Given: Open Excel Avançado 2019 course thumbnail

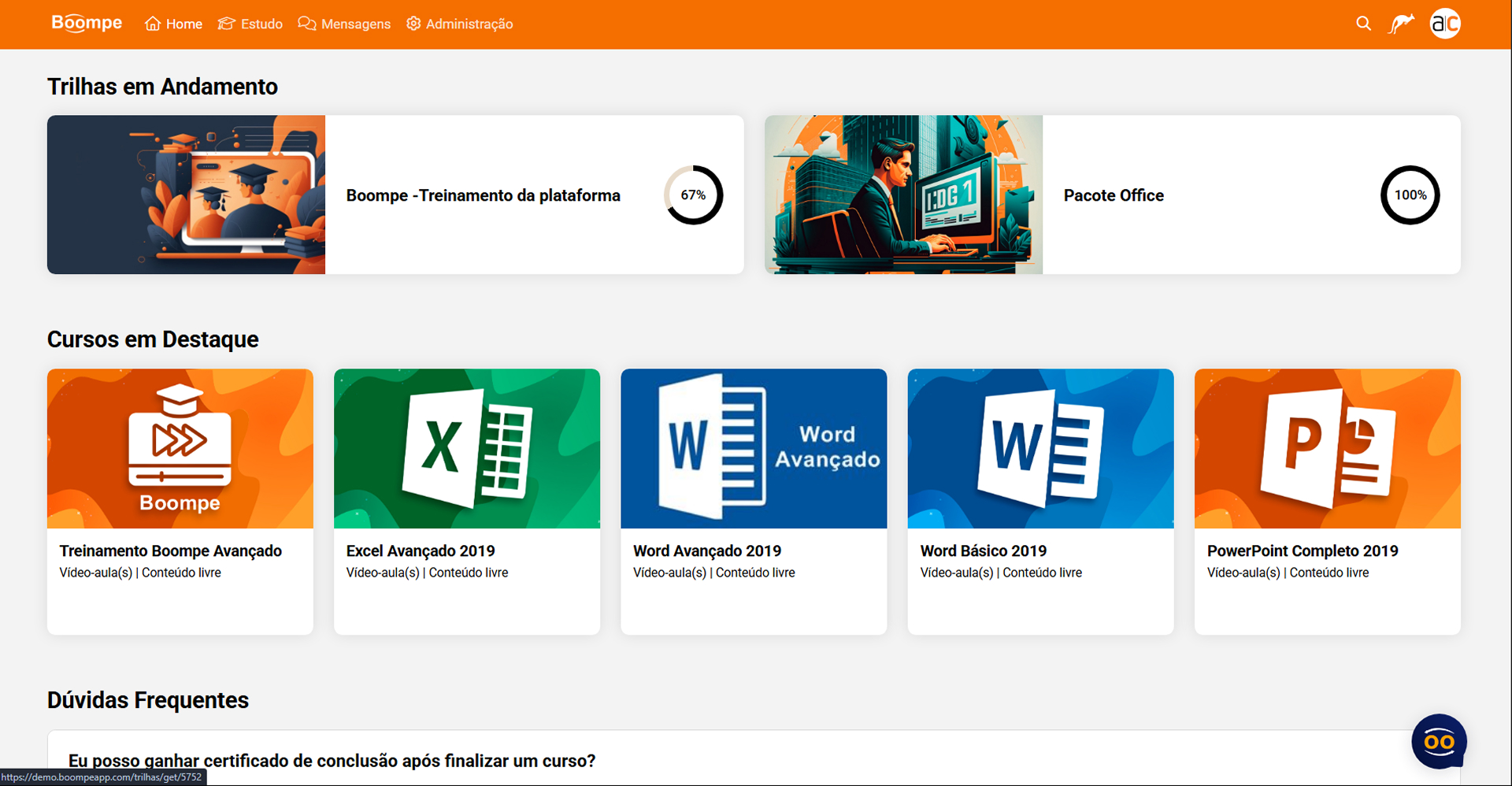Looking at the screenshot, I should pos(467,448).
